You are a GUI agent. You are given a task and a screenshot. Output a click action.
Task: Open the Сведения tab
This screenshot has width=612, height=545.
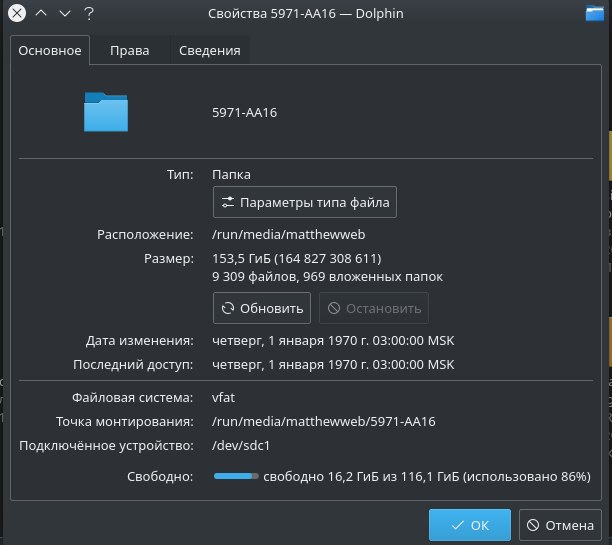(x=210, y=50)
